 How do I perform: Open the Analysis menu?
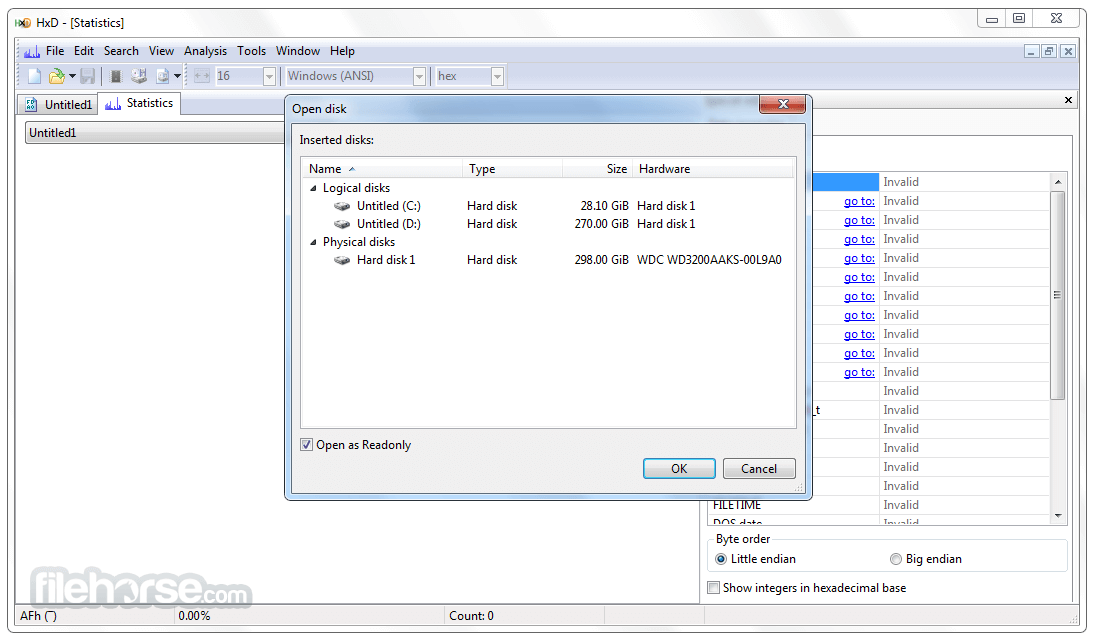tap(205, 51)
